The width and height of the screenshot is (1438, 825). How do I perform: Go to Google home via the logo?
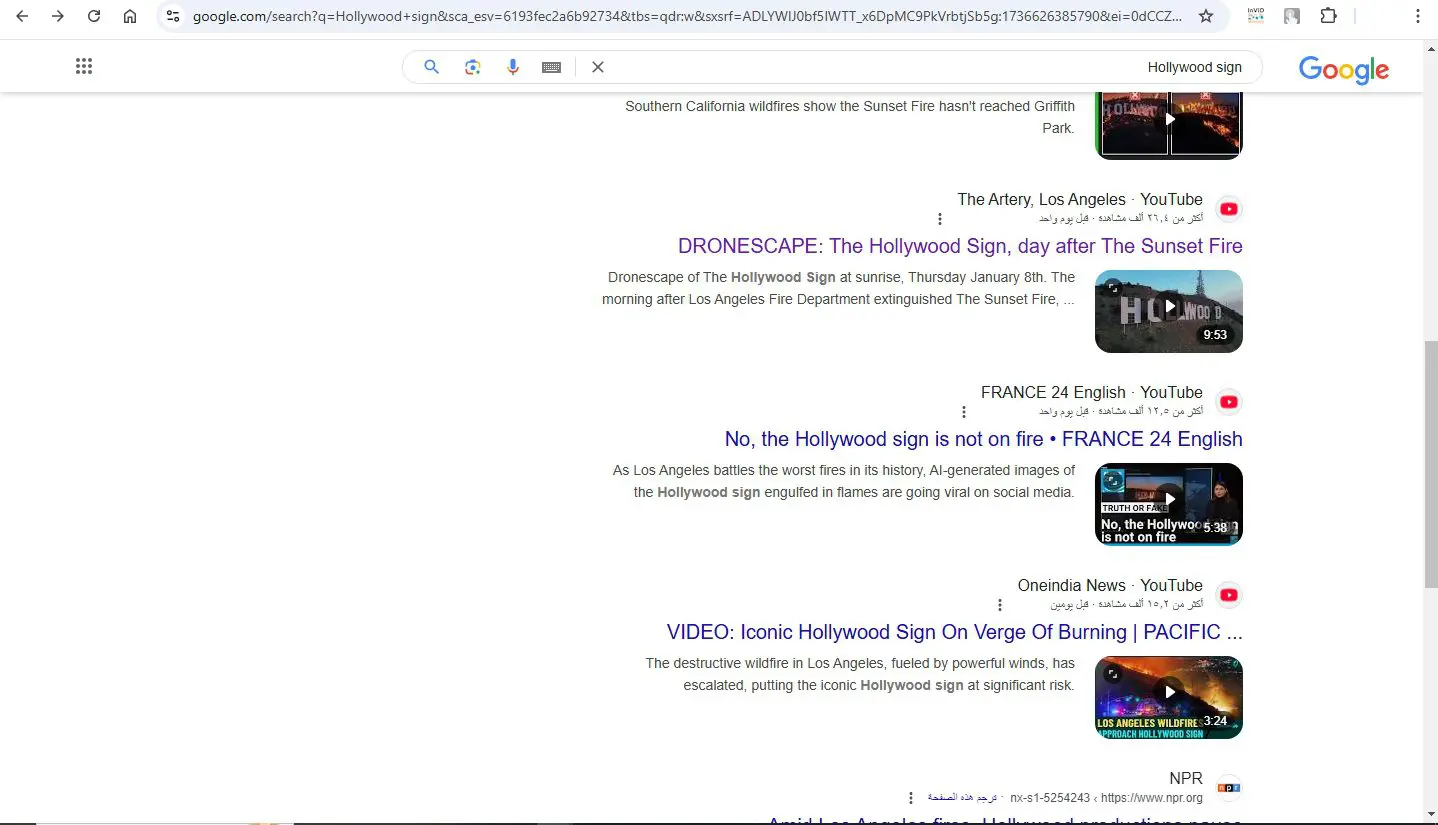(1344, 69)
